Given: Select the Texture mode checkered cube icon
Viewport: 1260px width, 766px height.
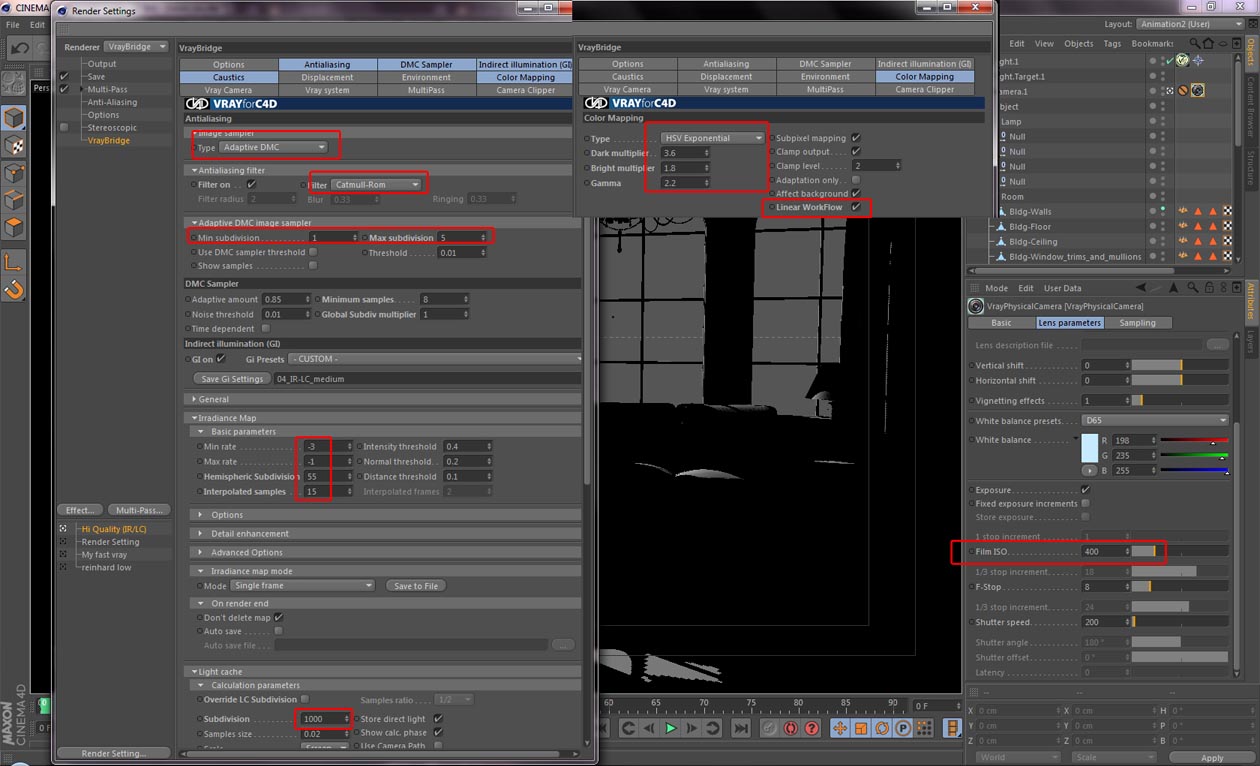Looking at the screenshot, I should pos(14,146).
